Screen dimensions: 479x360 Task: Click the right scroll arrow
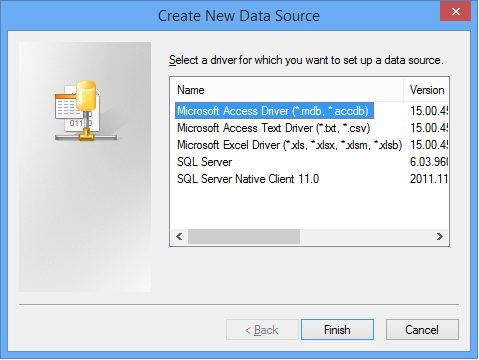coord(440,236)
